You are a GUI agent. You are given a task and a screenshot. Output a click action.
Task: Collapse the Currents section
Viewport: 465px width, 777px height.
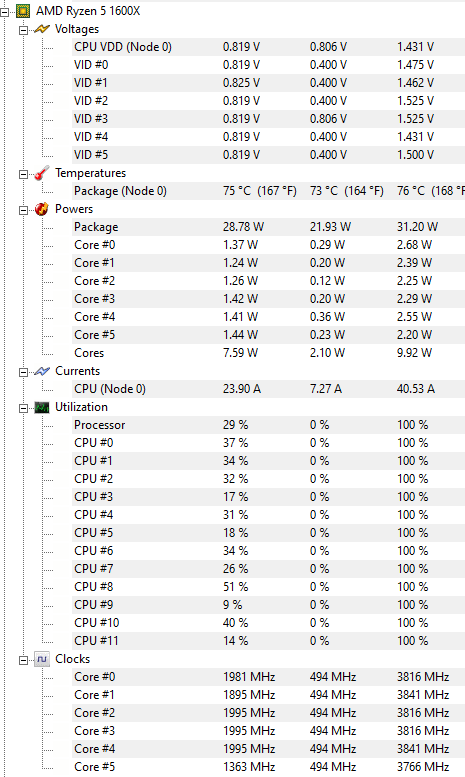pyautogui.click(x=23, y=373)
